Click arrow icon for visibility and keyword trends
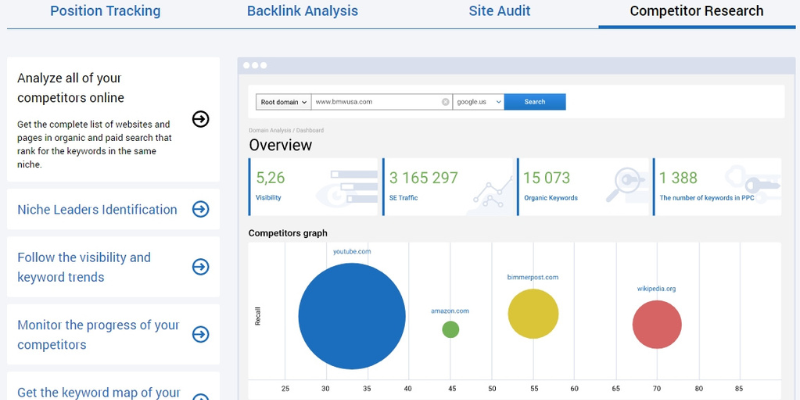800x400 pixels. (201, 266)
